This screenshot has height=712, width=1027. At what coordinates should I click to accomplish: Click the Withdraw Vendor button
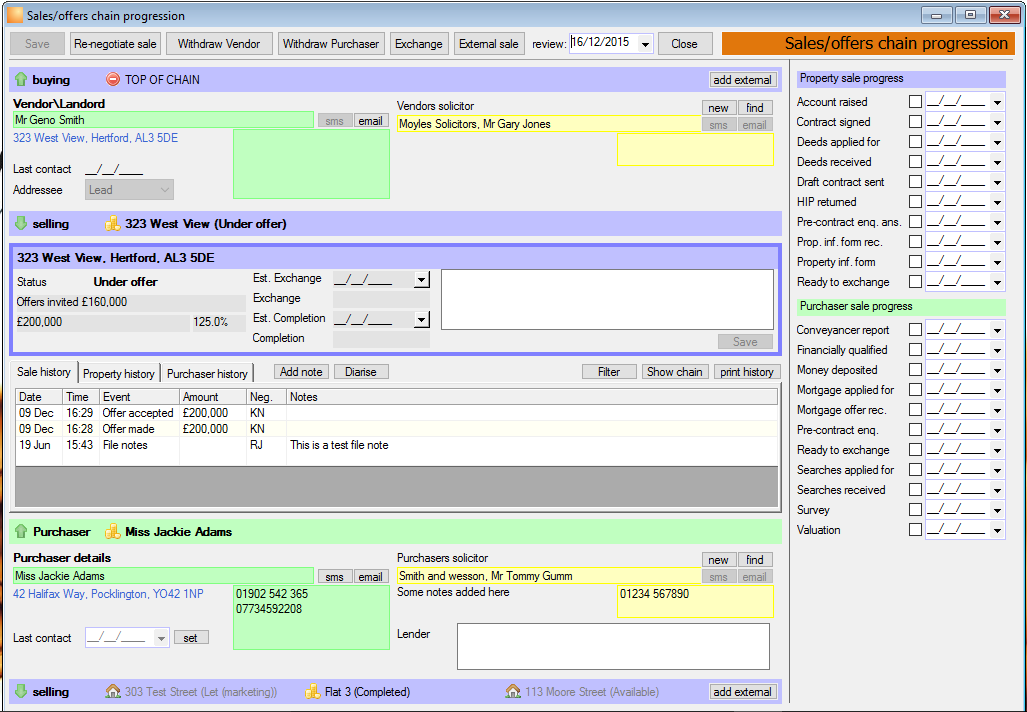click(219, 44)
